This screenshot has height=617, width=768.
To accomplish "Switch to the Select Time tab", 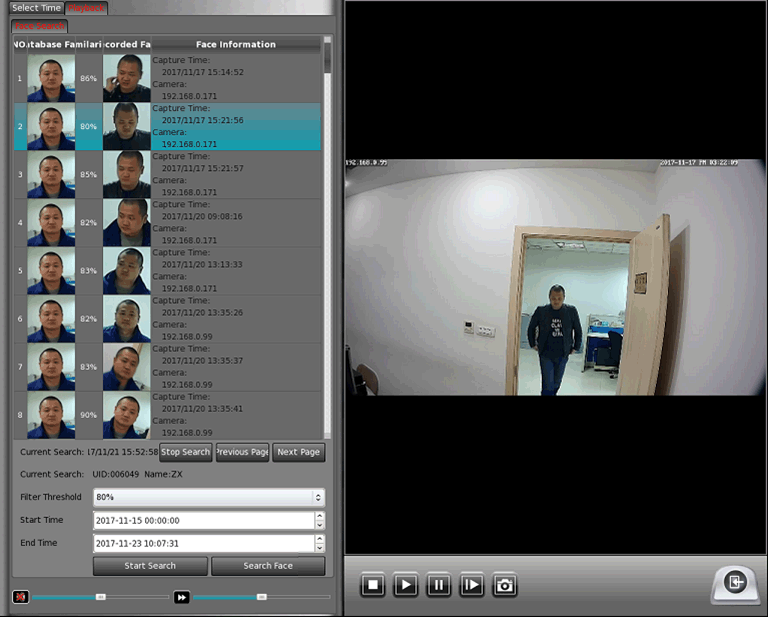I will click(x=36, y=8).
